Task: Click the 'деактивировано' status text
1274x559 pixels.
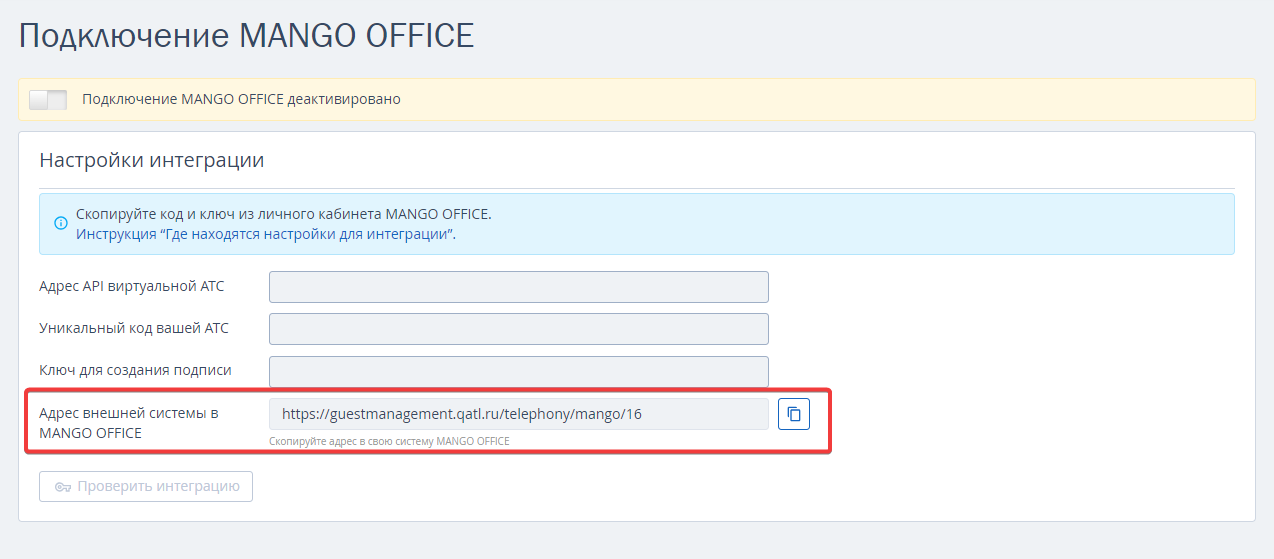Action: 344,100
